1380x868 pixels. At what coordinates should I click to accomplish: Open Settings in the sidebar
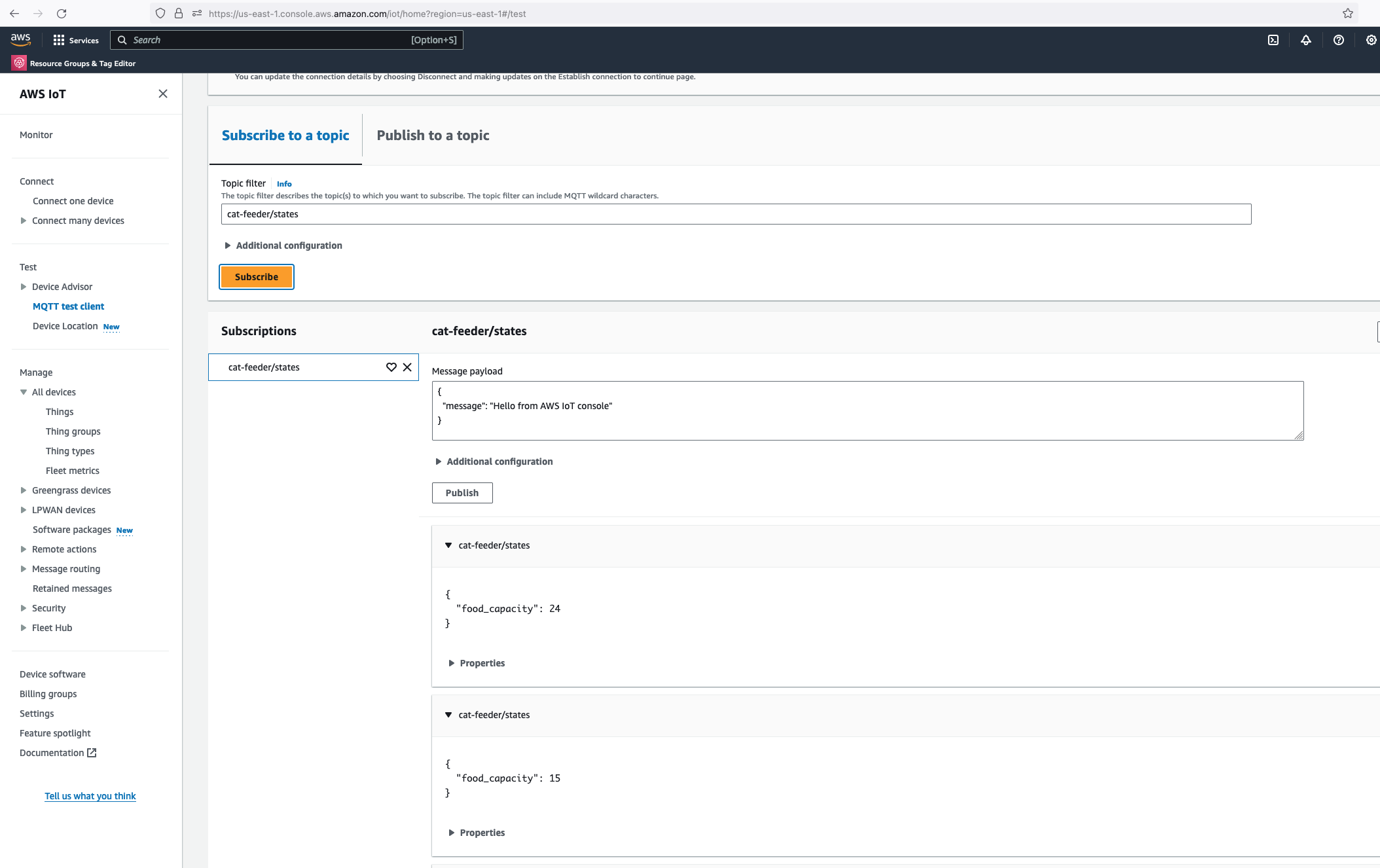[x=37, y=714]
